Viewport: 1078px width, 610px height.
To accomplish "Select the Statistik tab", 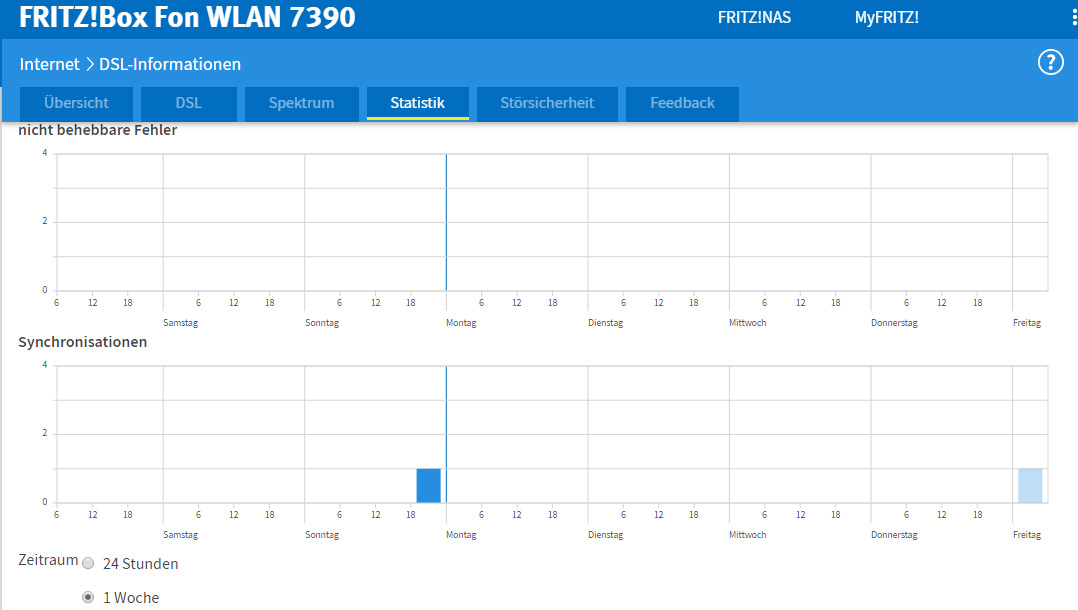I will click(417, 103).
